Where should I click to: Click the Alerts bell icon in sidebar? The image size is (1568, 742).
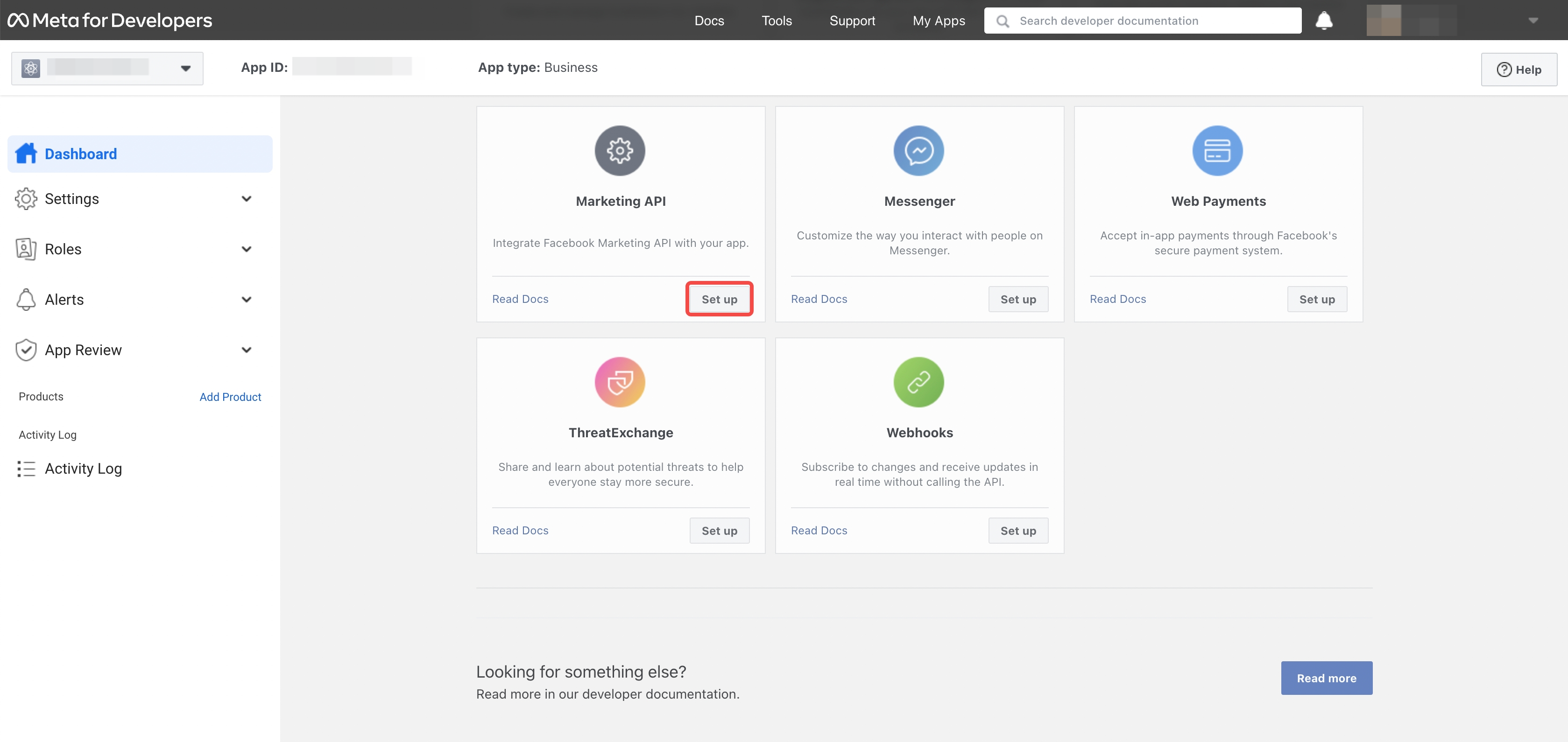pos(26,299)
